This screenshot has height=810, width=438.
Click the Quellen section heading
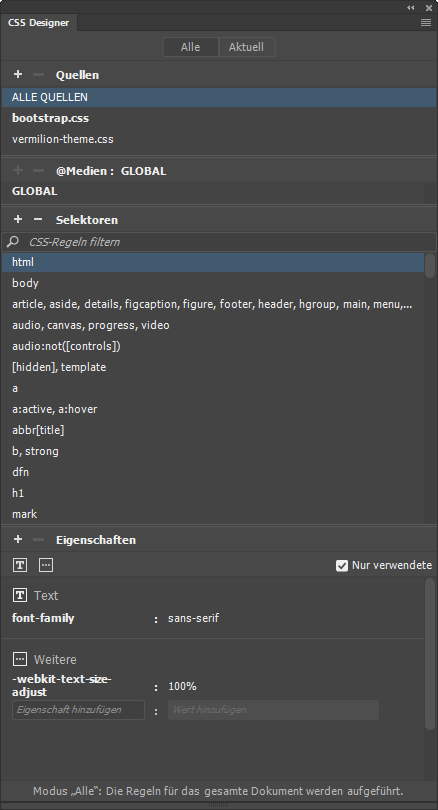(77, 75)
